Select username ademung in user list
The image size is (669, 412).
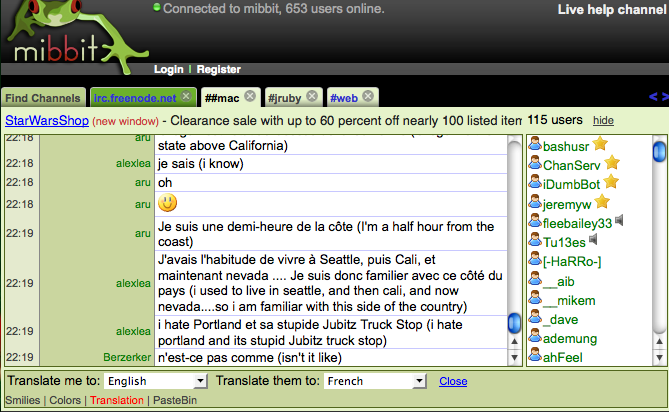click(570, 339)
